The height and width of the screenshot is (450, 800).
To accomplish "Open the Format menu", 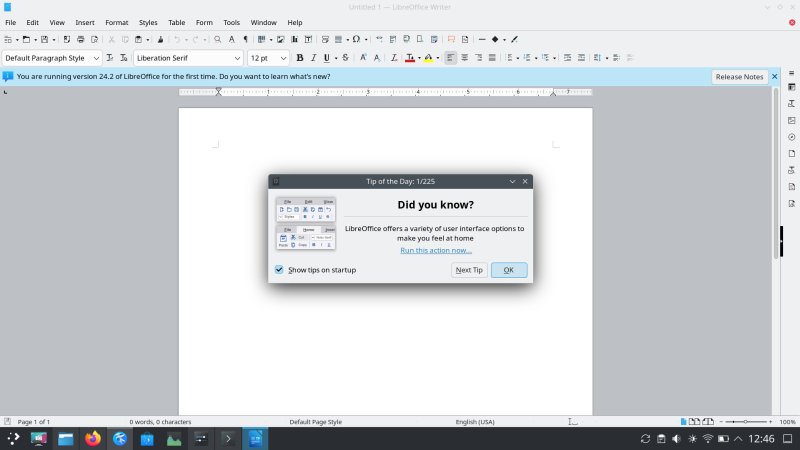I will click(x=117, y=22).
